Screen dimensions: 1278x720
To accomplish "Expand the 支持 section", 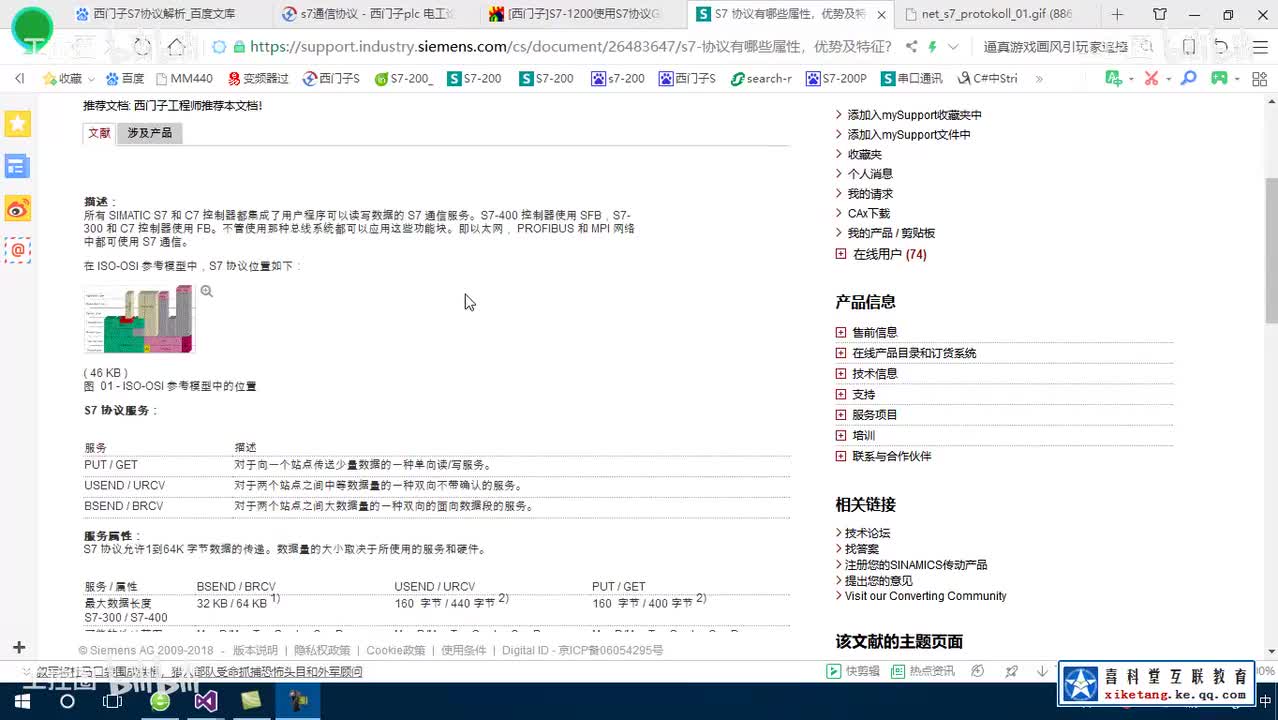I will coord(841,394).
